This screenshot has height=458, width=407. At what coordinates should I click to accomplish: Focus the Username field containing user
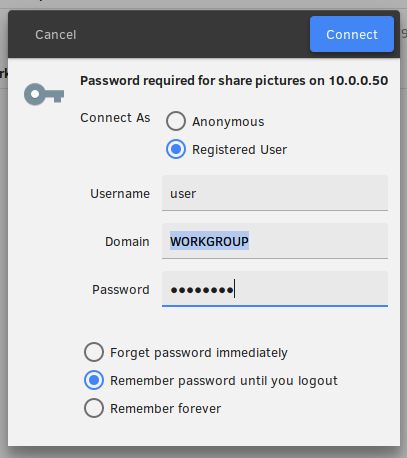[275, 193]
